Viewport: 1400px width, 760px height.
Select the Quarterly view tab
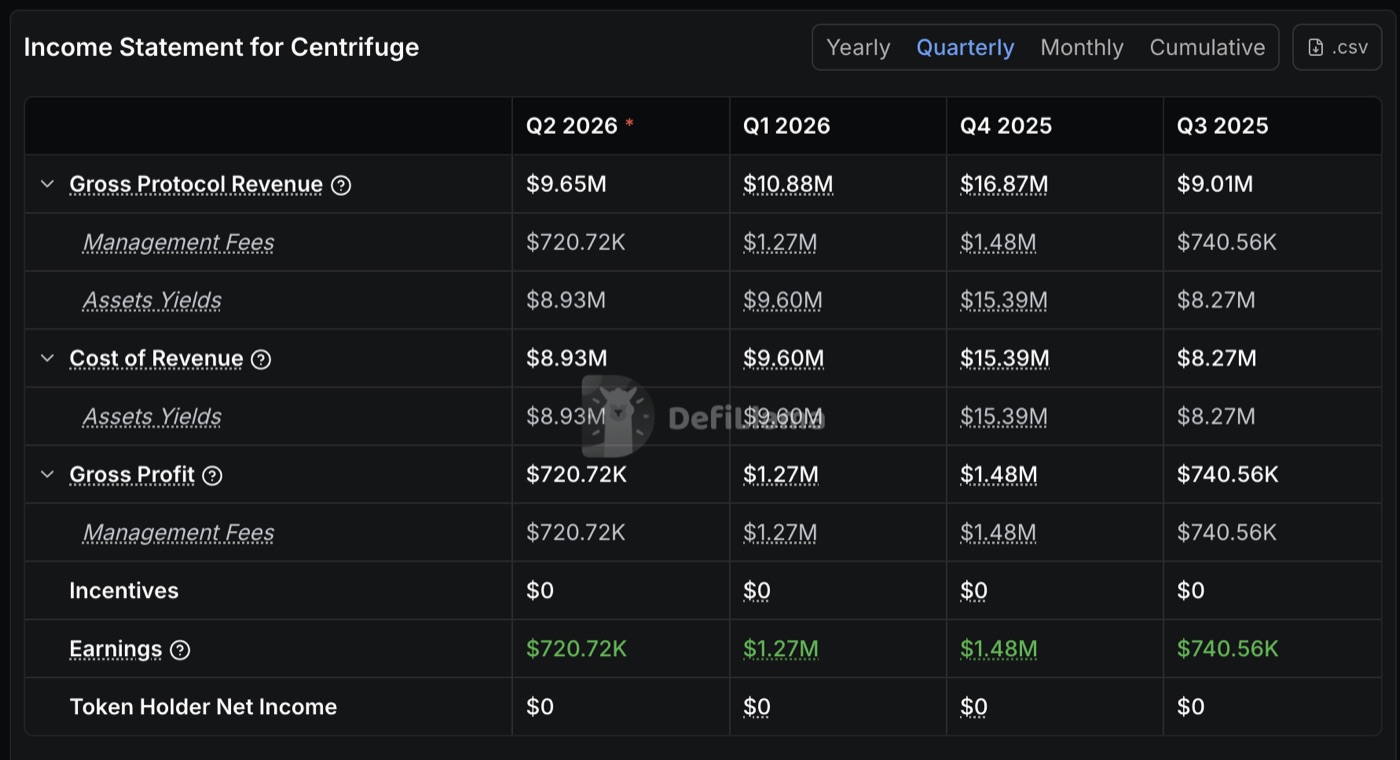click(965, 47)
